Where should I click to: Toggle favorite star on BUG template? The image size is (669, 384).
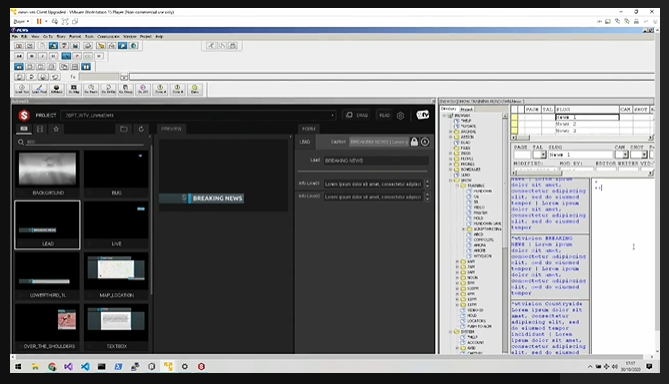point(89,193)
